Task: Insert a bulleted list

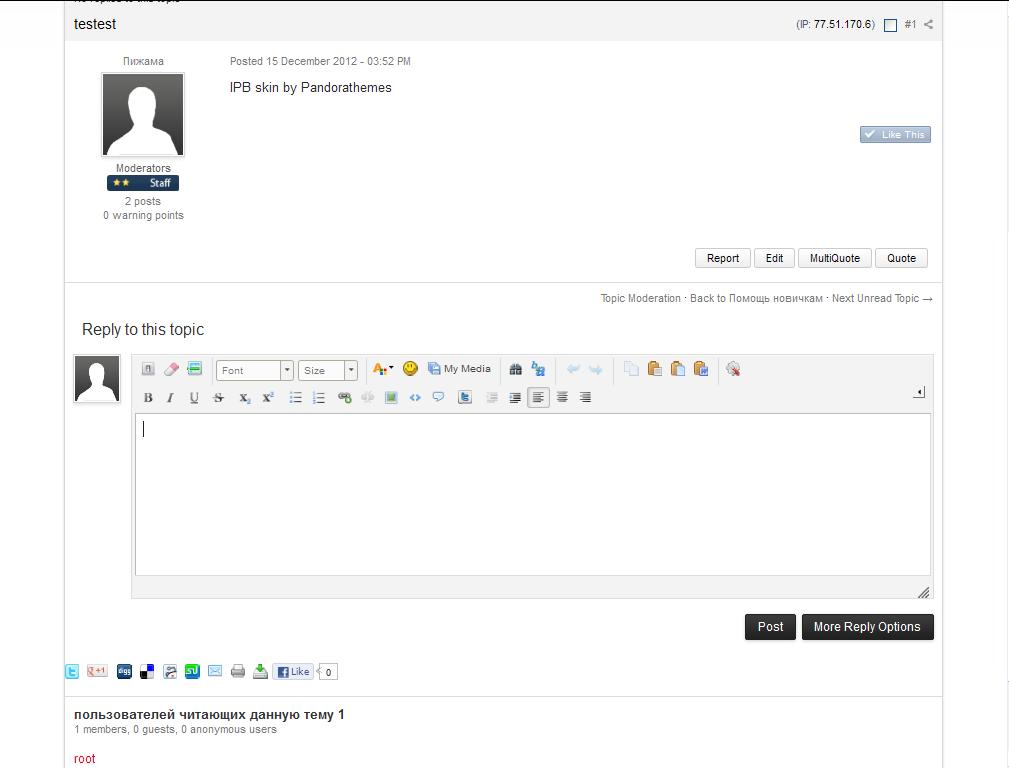Action: click(x=296, y=398)
